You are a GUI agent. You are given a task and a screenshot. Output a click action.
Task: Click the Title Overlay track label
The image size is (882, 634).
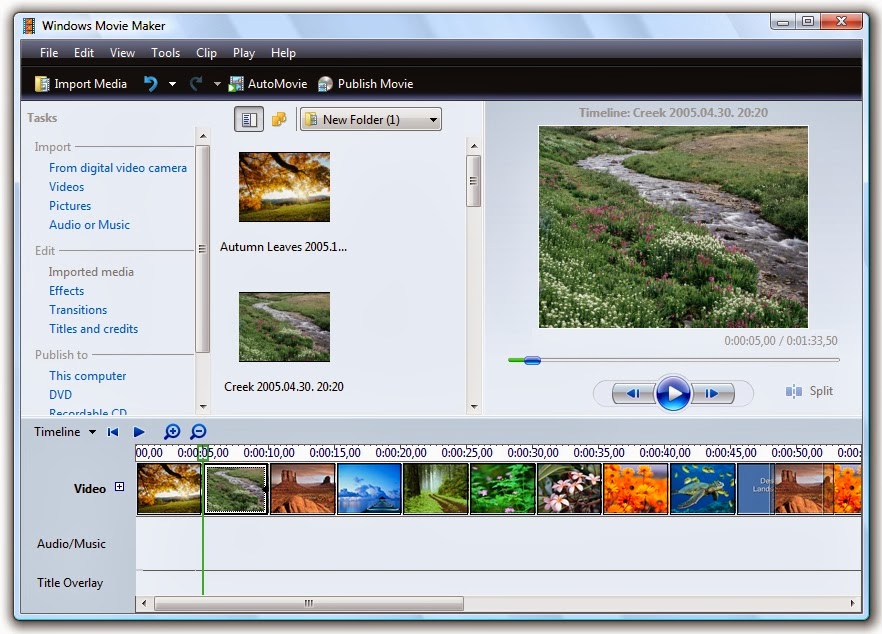tap(70, 583)
